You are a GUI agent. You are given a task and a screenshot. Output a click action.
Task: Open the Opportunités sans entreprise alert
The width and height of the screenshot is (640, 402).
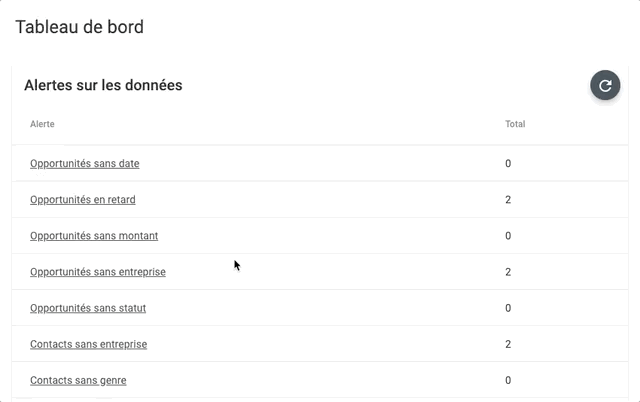click(98, 272)
